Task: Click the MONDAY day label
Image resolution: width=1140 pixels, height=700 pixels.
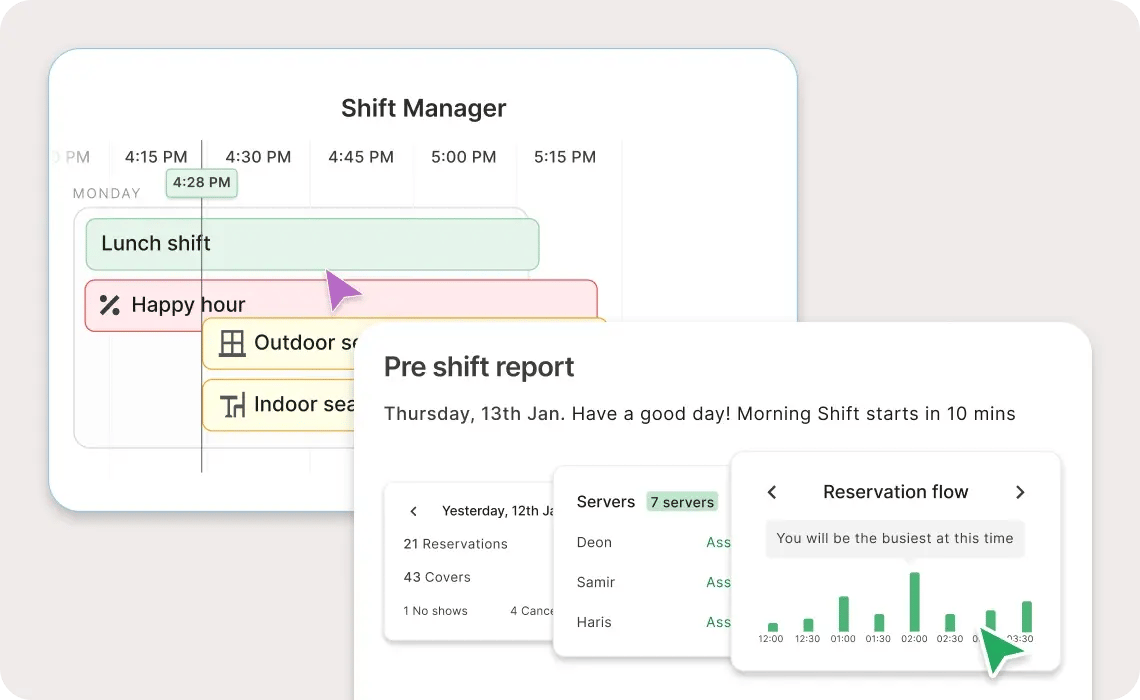Action: pyautogui.click(x=107, y=193)
